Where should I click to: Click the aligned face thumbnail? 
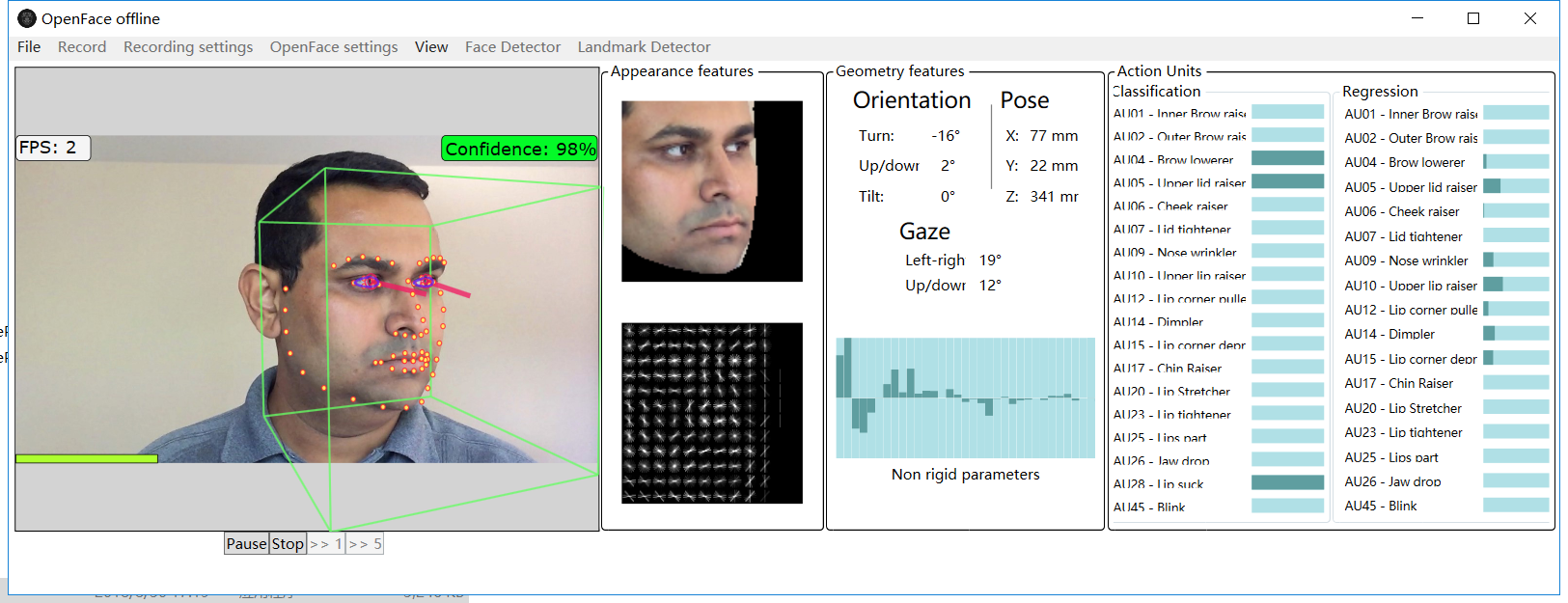pos(712,191)
